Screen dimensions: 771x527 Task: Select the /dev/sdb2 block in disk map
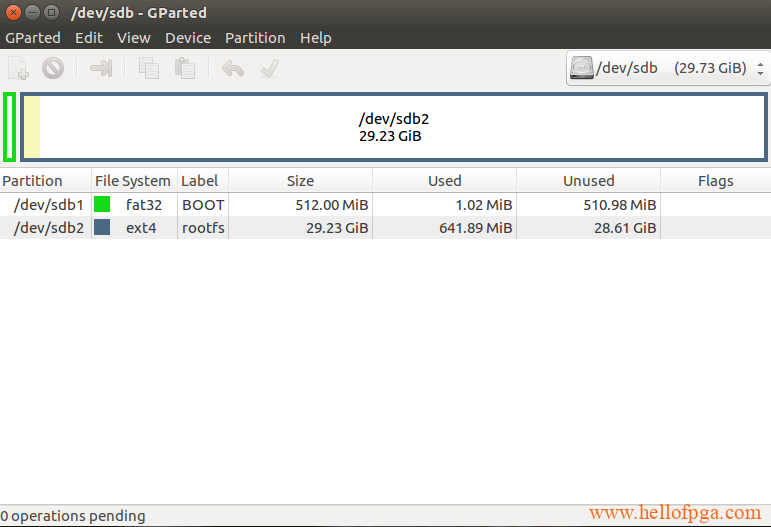(x=394, y=127)
